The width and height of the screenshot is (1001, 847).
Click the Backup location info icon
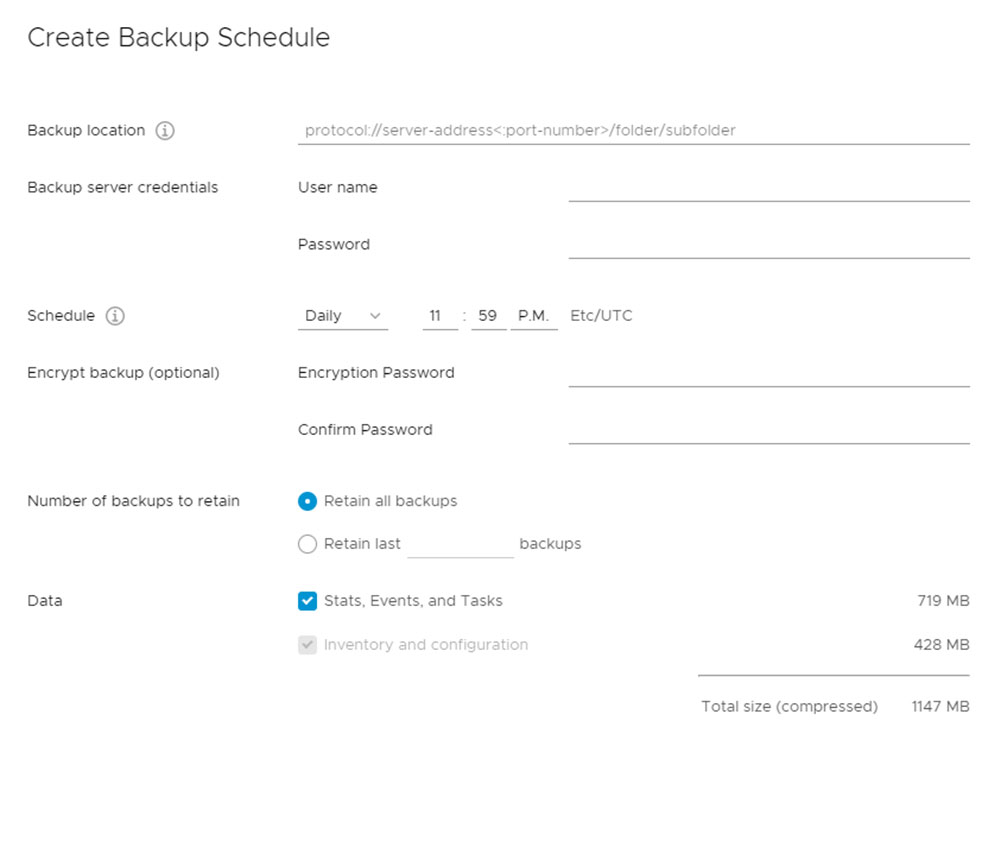tap(166, 131)
